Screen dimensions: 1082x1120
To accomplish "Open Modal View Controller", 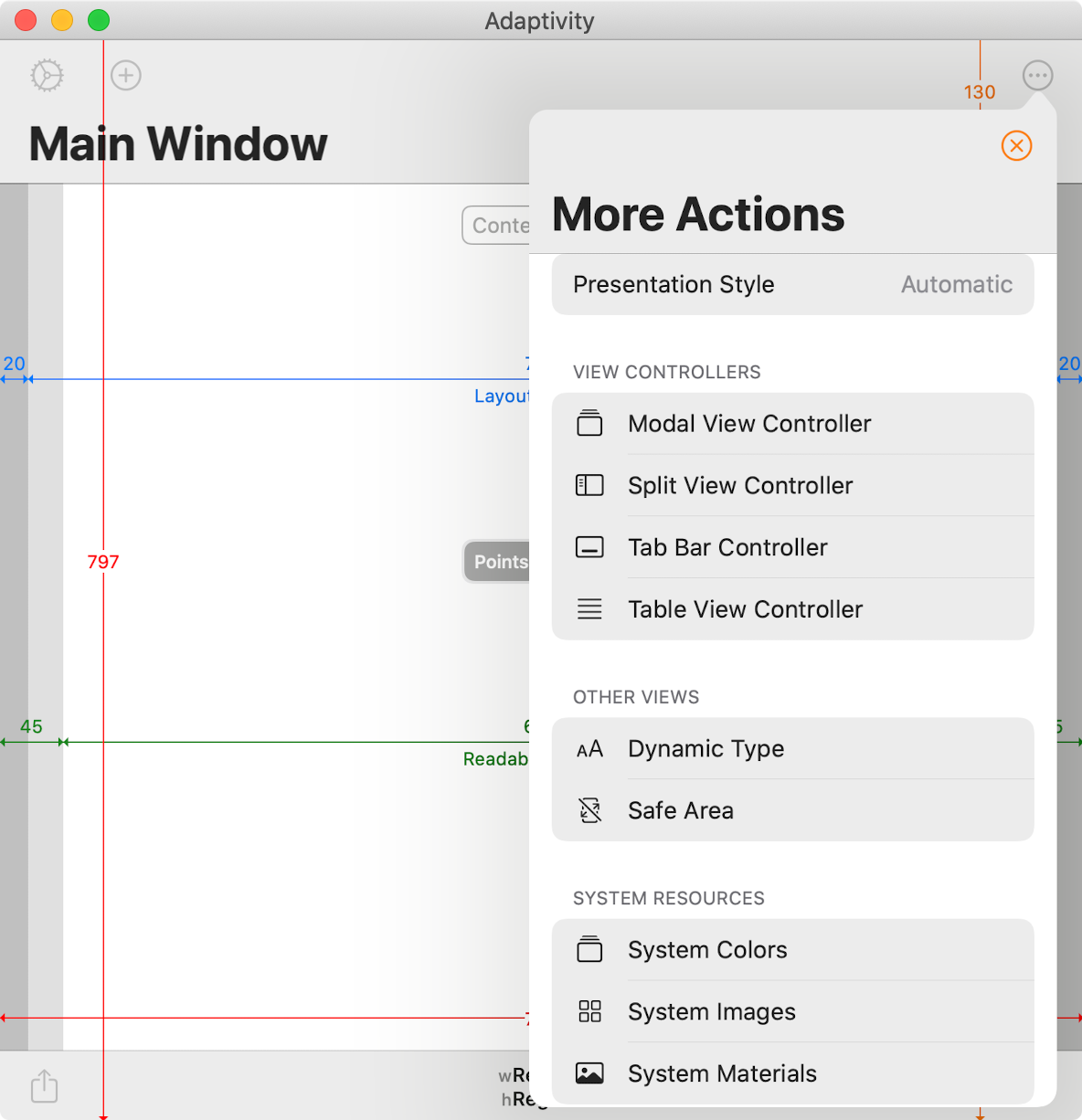I will pos(792,424).
